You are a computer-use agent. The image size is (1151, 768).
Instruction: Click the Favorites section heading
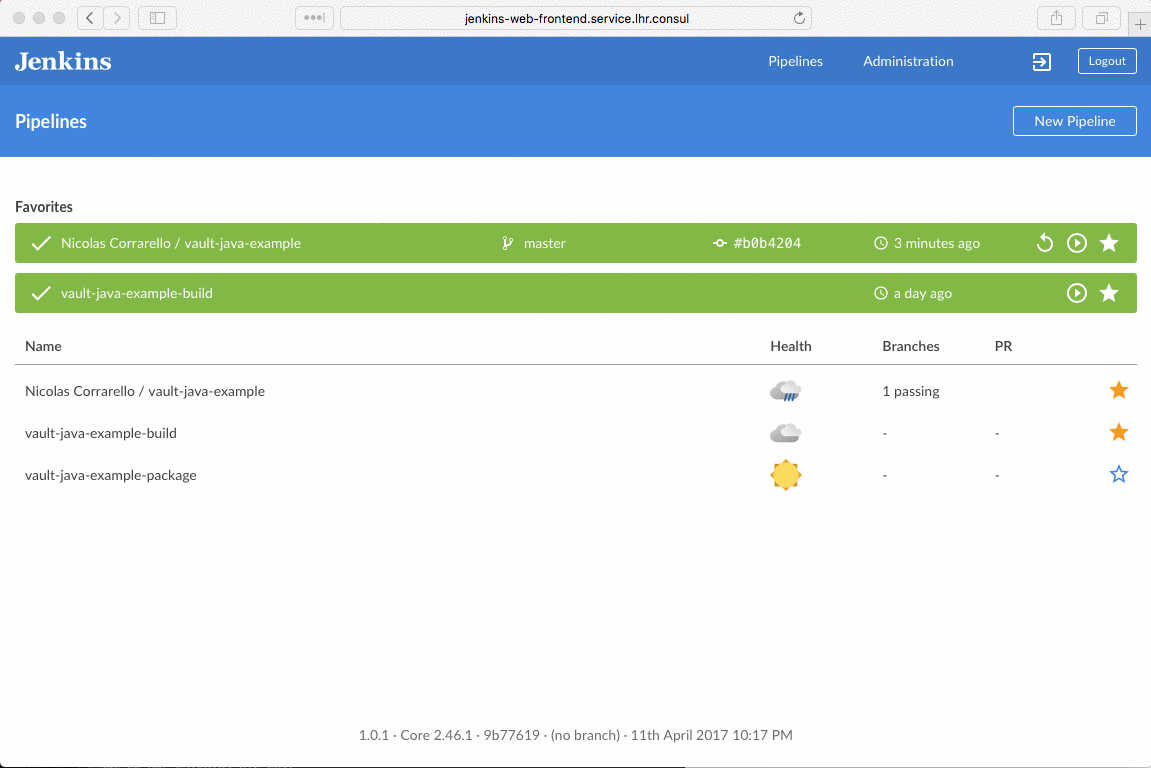pos(44,207)
